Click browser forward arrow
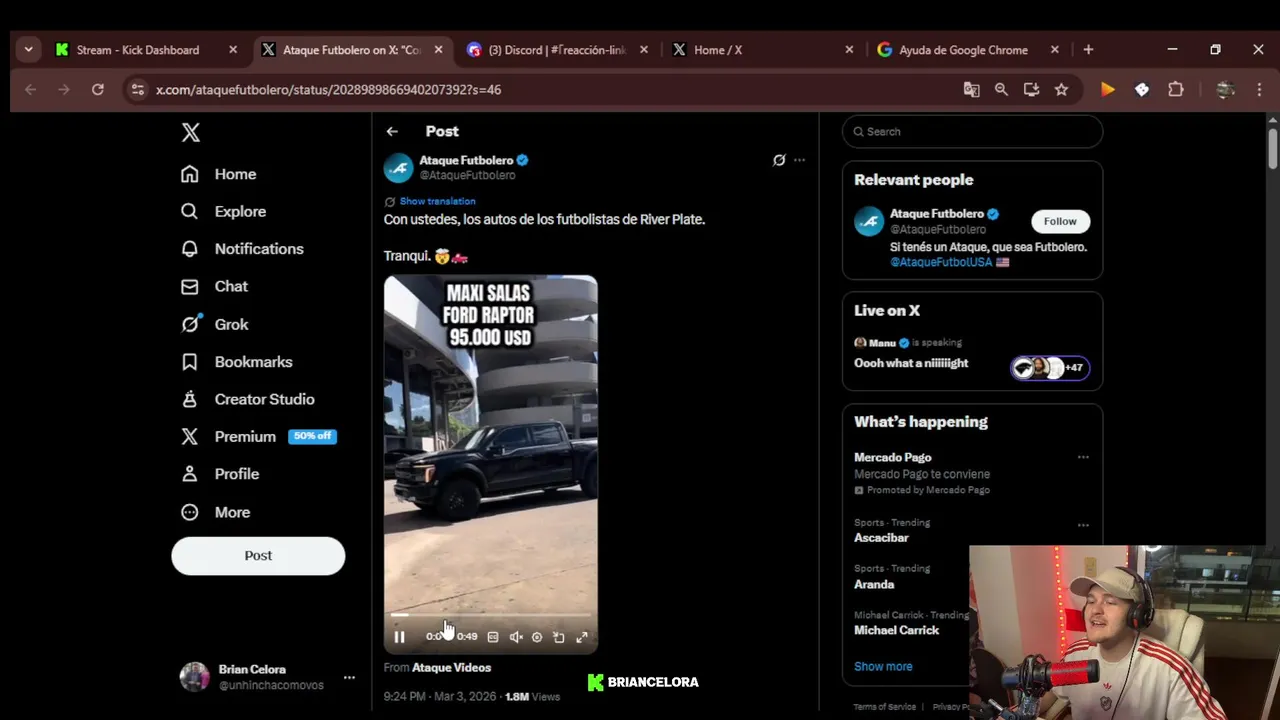The image size is (1280, 720). pos(64,89)
